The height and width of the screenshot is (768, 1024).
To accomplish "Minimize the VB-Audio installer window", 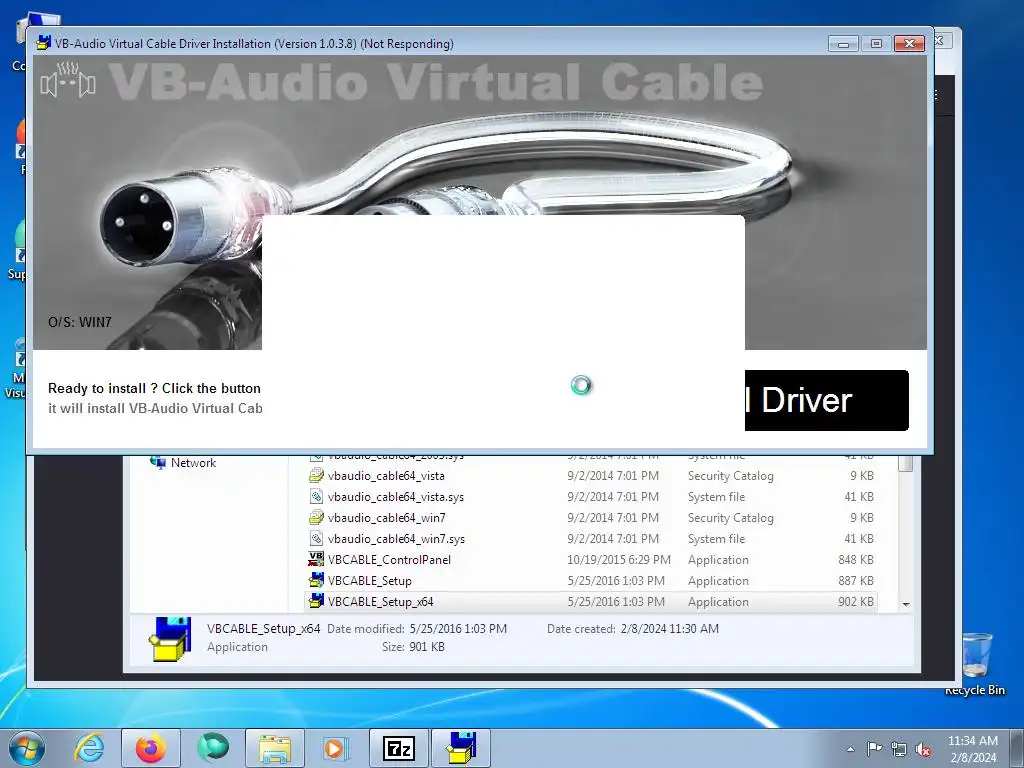I will click(x=843, y=44).
